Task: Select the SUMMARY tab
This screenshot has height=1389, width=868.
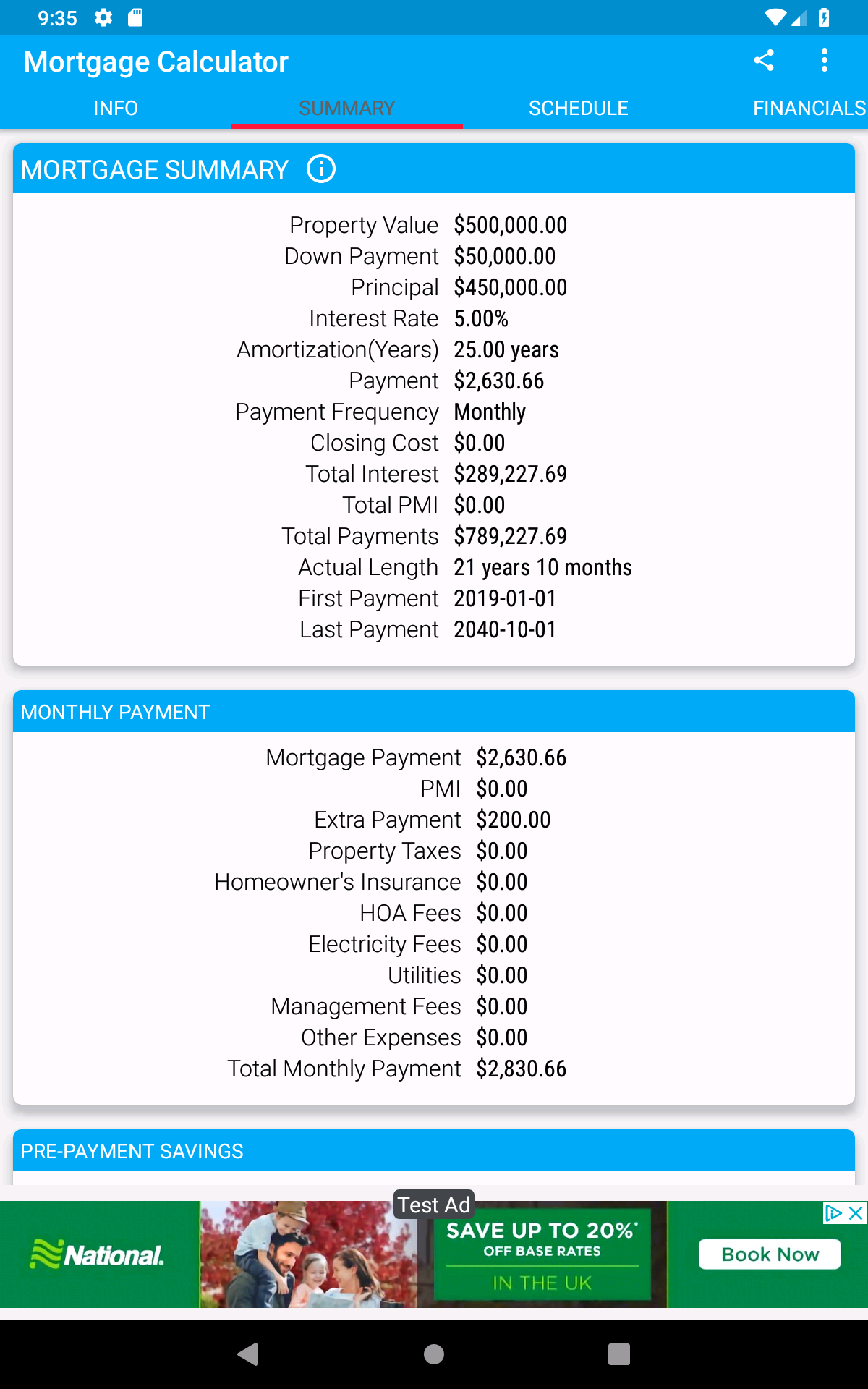Action: (346, 109)
